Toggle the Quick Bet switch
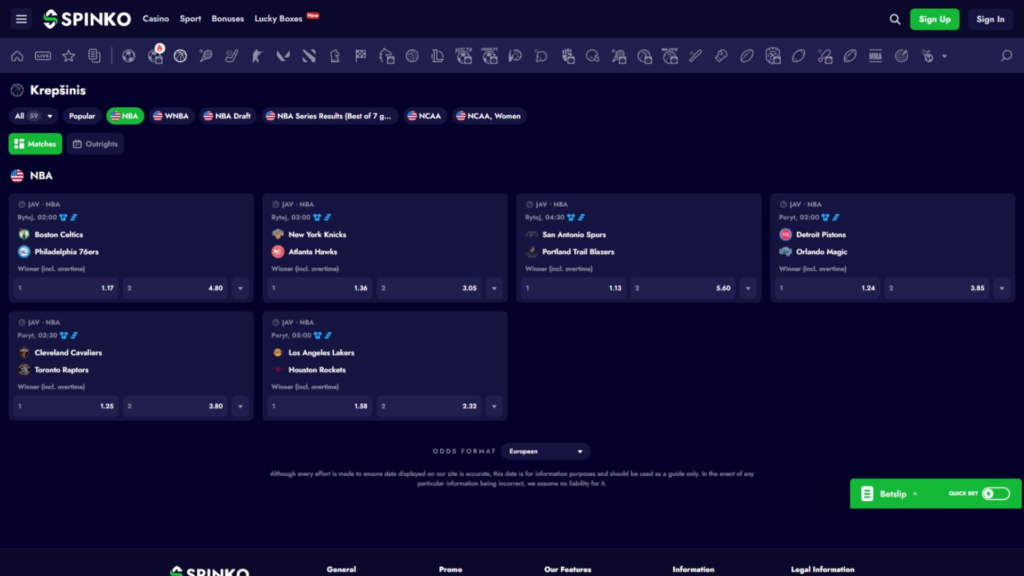Image resolution: width=1024 pixels, height=576 pixels. (996, 494)
